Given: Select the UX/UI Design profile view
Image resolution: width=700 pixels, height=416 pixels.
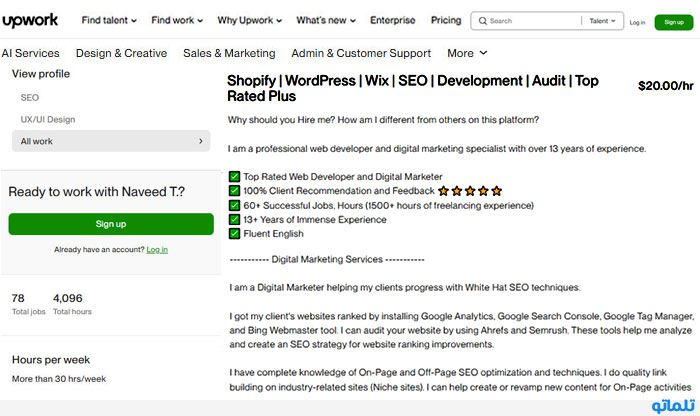Looking at the screenshot, I should point(48,119).
